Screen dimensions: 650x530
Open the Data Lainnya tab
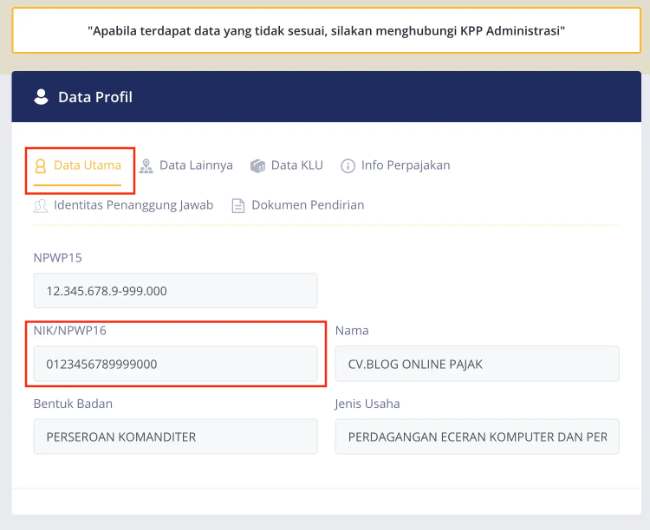pos(186,166)
